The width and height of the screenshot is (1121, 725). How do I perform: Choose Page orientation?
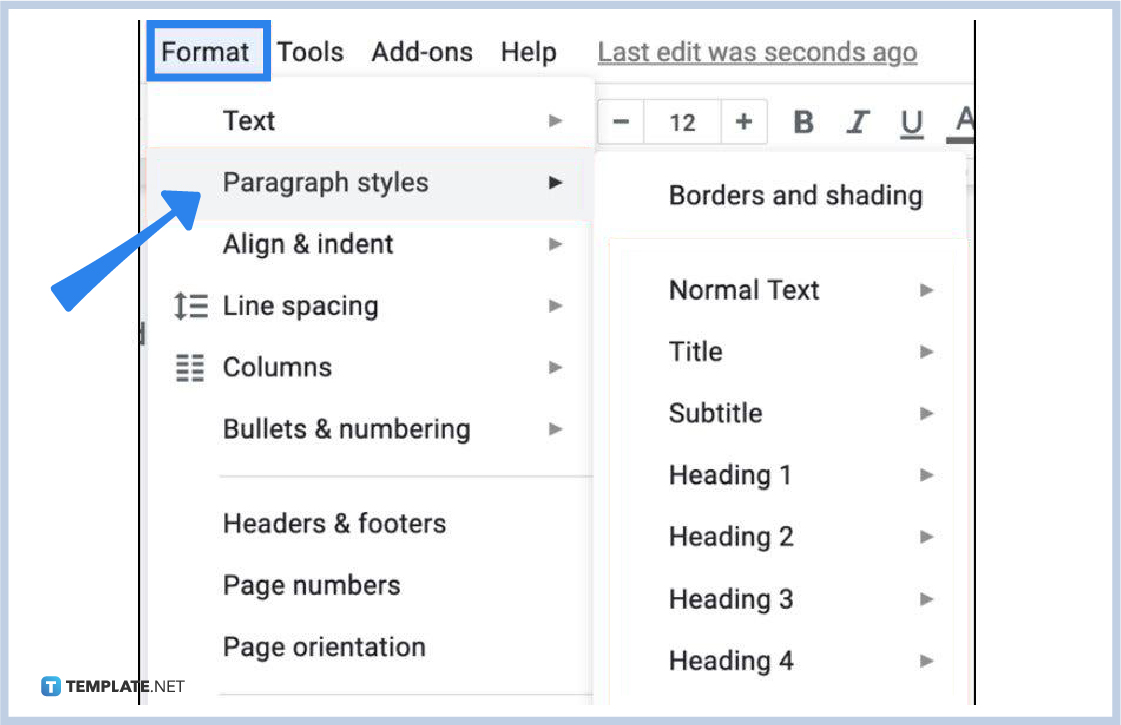pos(324,647)
